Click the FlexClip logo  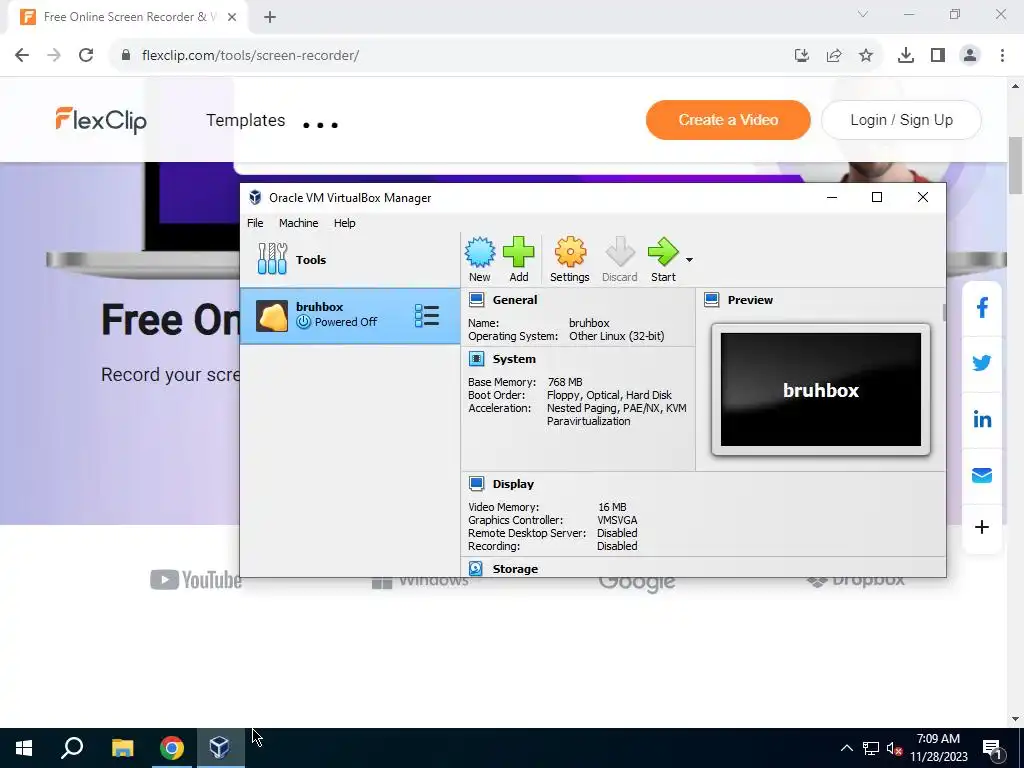pyautogui.click(x=101, y=120)
